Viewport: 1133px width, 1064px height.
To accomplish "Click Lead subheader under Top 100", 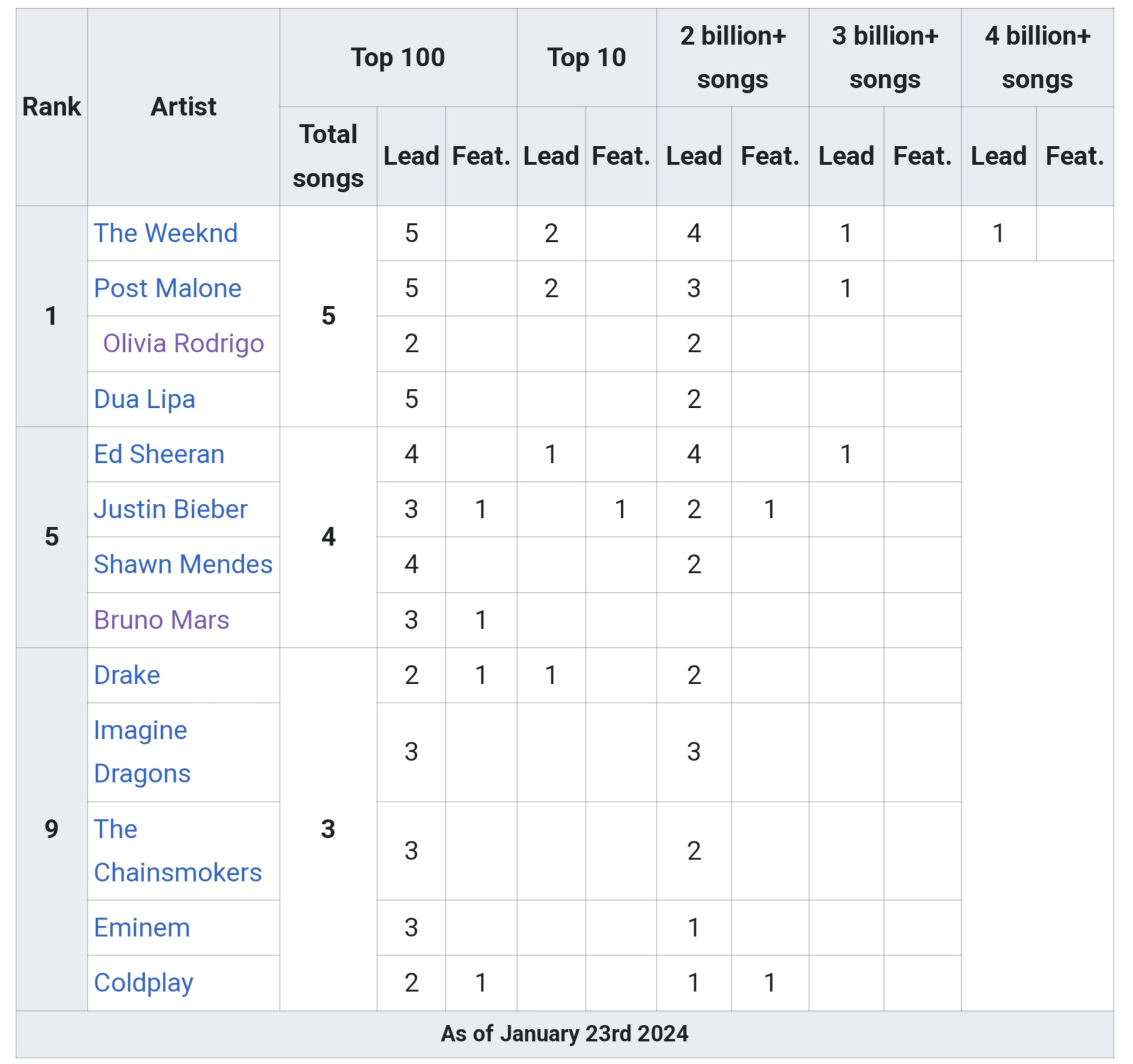I will (x=411, y=156).
